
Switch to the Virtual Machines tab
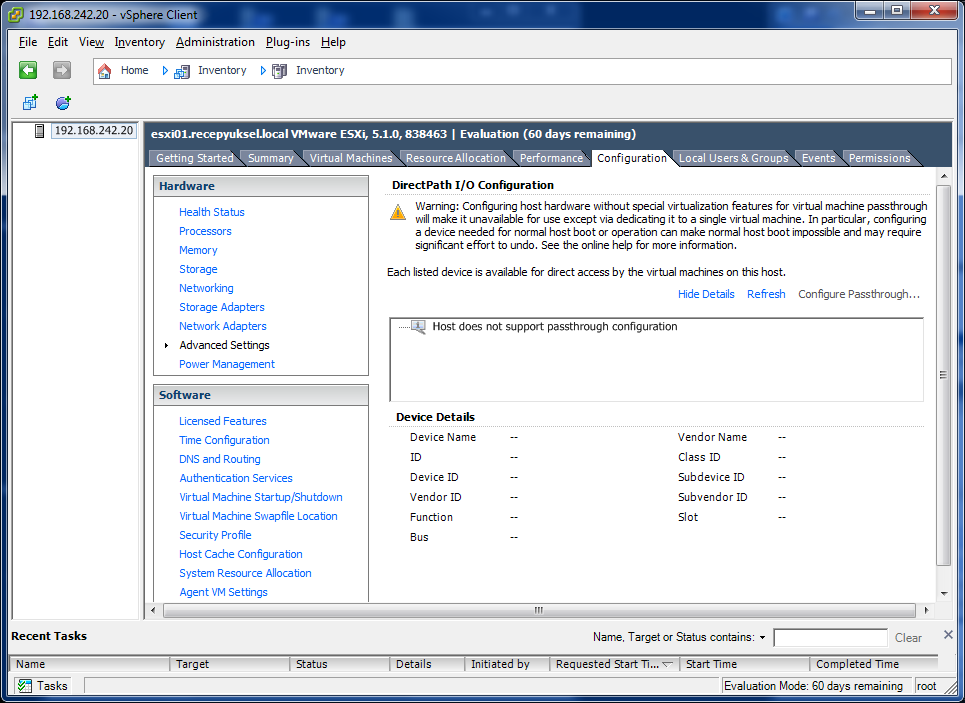pyautogui.click(x=351, y=158)
